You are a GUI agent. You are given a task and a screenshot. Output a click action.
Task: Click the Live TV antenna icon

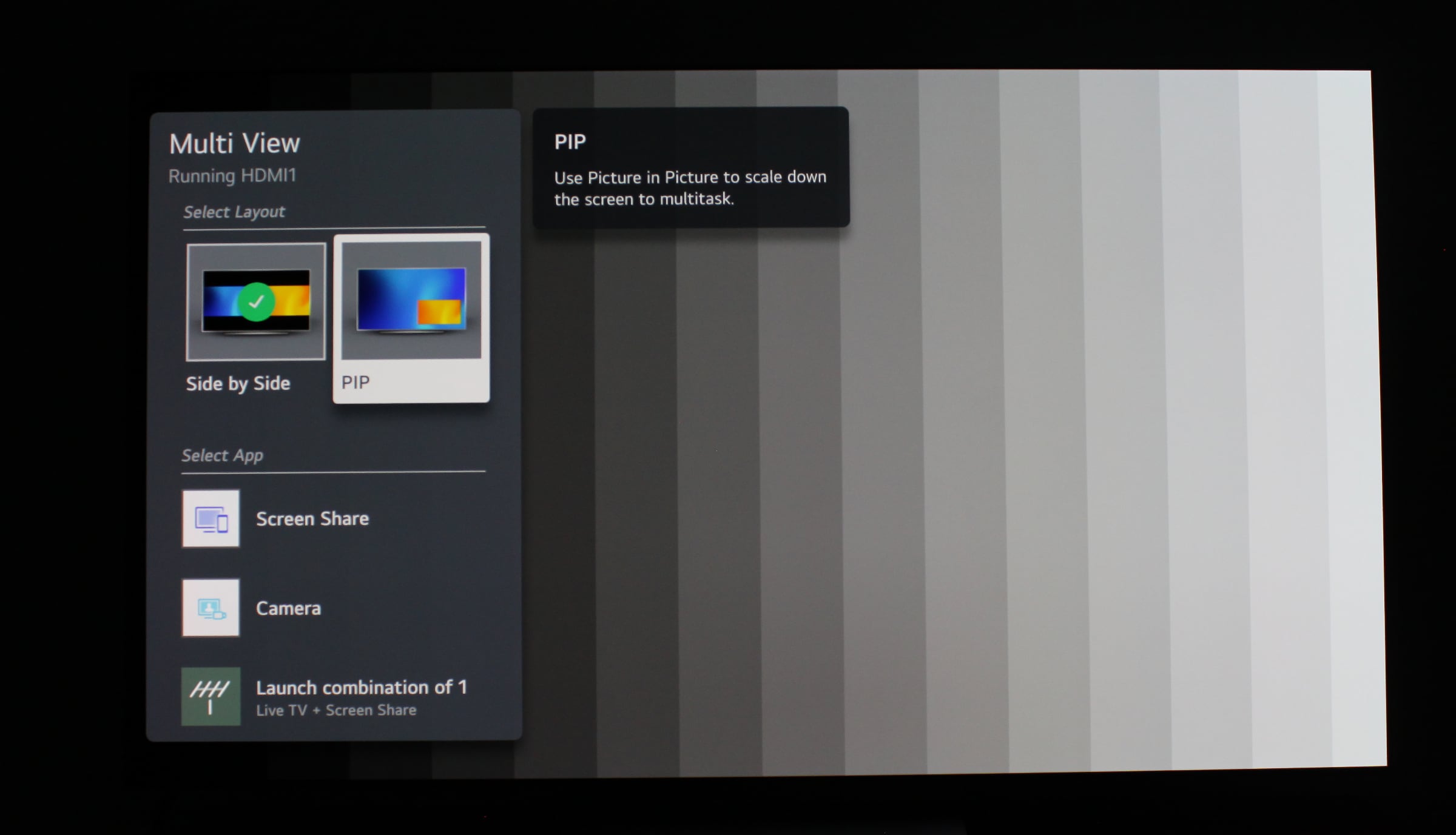coord(211,697)
